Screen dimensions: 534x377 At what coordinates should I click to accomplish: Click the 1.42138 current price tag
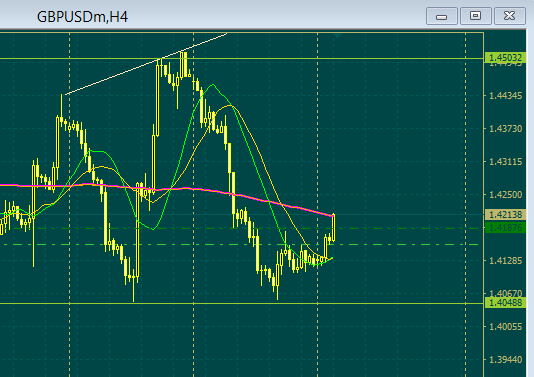pos(505,215)
